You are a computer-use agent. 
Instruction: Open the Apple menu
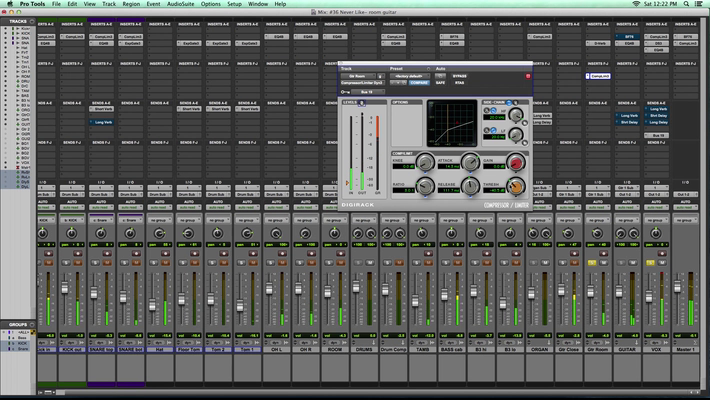[10, 4]
